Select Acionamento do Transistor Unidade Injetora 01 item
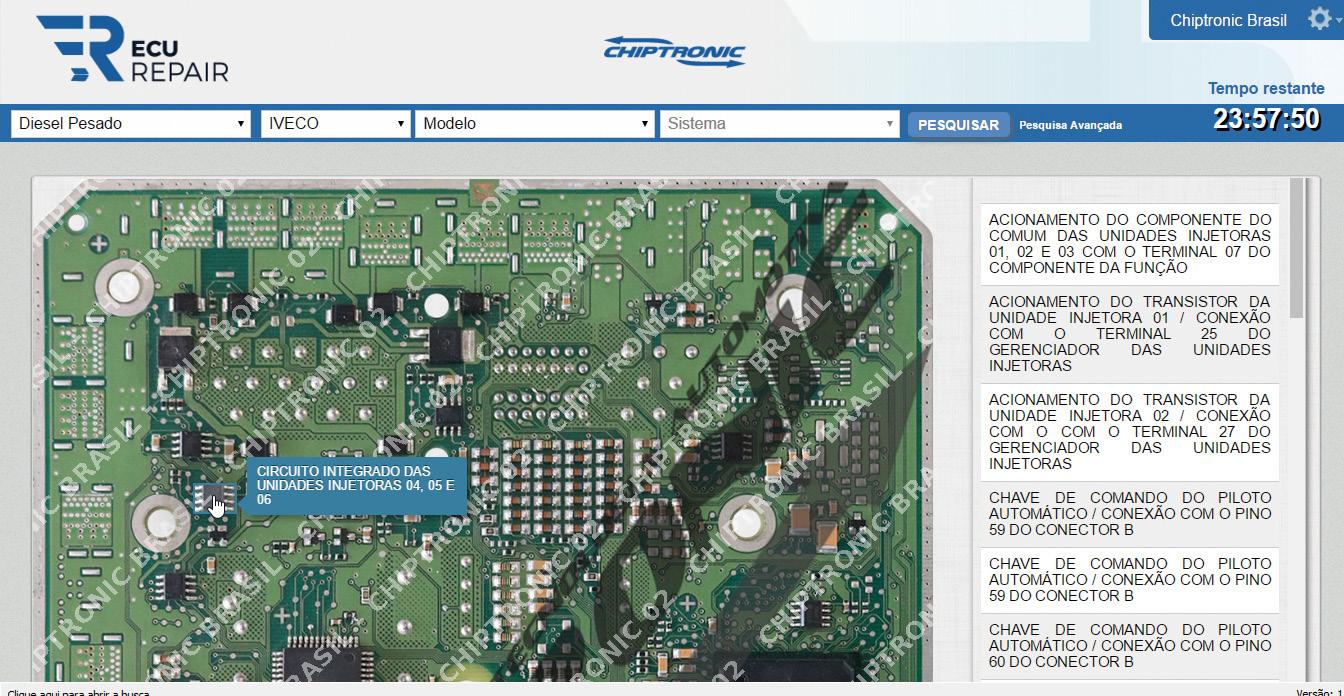Image resolution: width=1344 pixels, height=696 pixels. [x=1130, y=334]
